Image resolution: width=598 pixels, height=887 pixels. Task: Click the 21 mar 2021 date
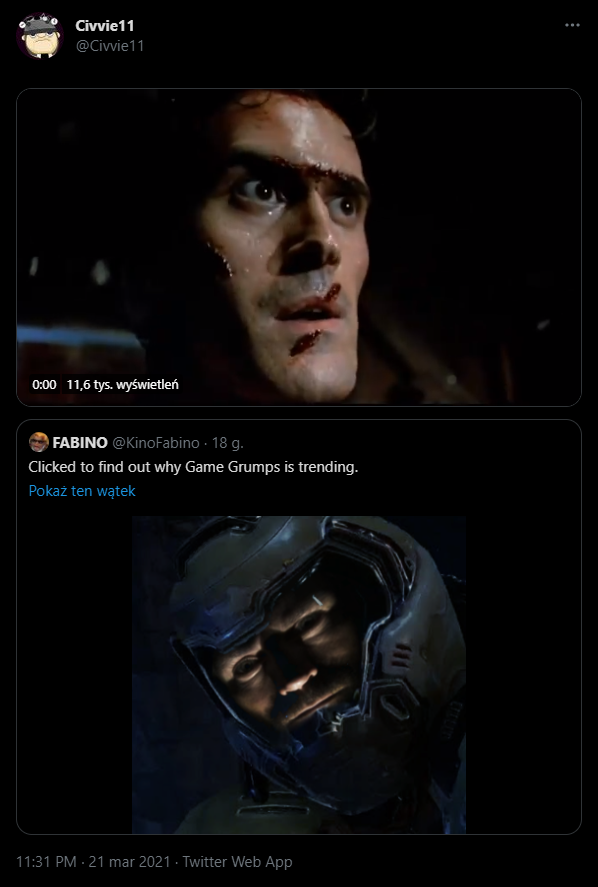tap(129, 862)
